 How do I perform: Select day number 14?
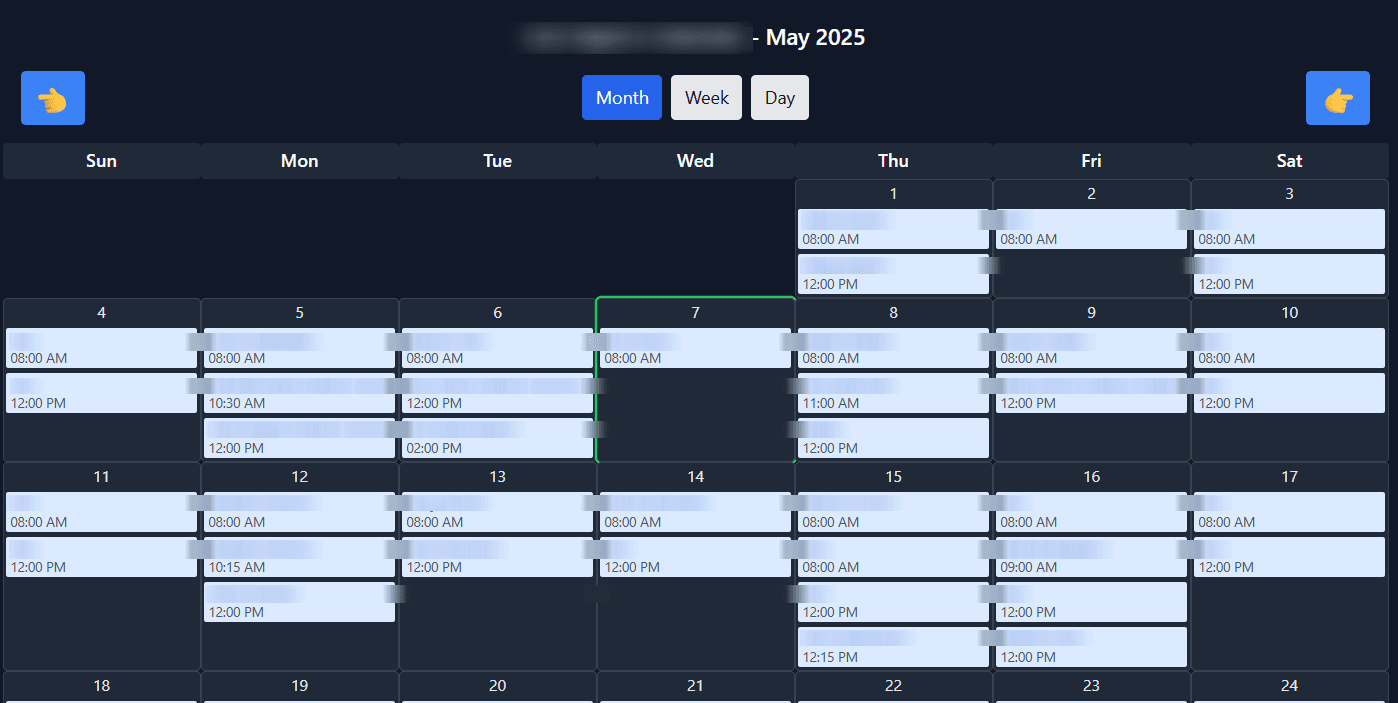[x=695, y=477]
